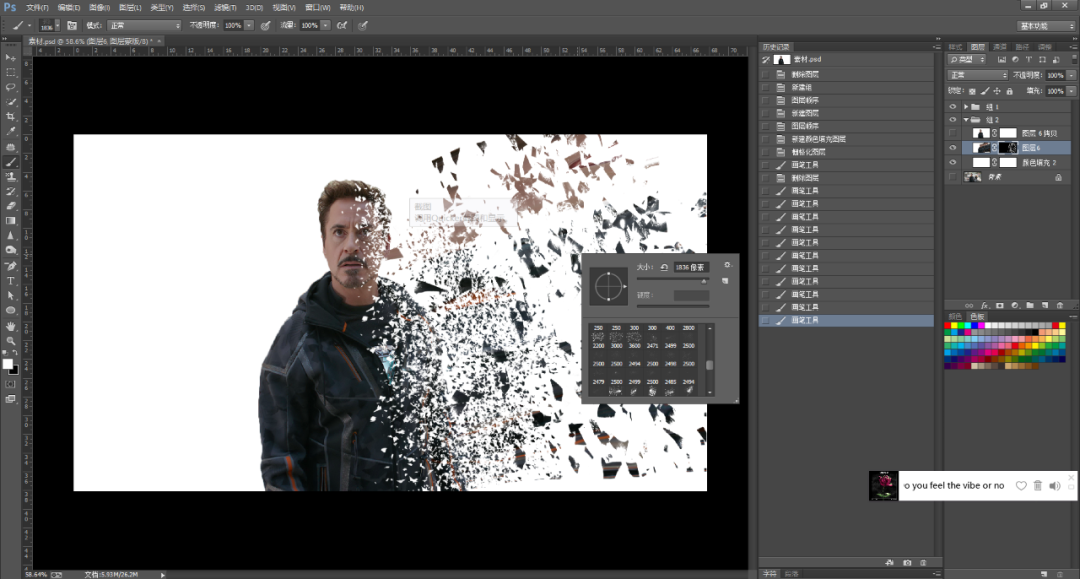Create new snapshot camera icon in History panel
The height and width of the screenshot is (579, 1080).
[907, 562]
